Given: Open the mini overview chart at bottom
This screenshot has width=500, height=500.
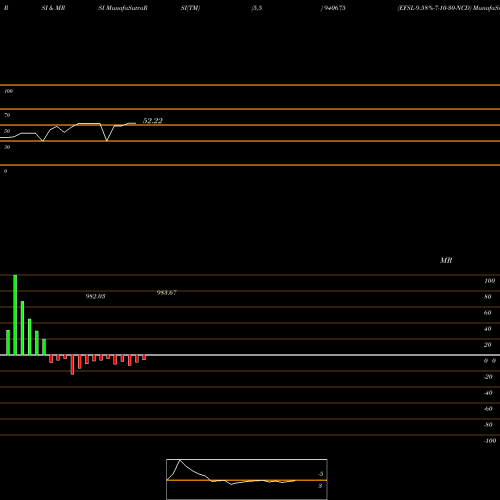Looking at the screenshot, I should (247, 479).
